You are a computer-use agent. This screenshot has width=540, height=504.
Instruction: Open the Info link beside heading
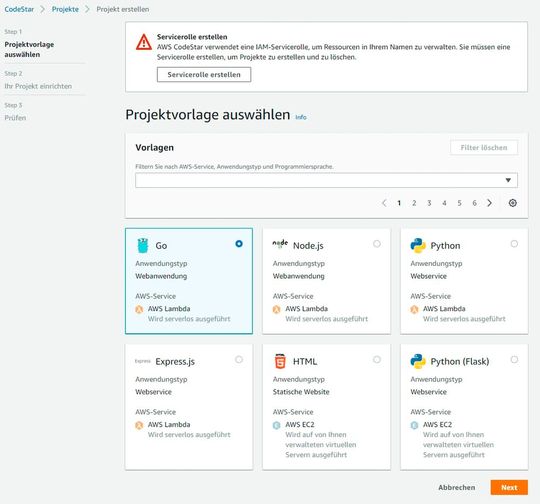[301, 117]
